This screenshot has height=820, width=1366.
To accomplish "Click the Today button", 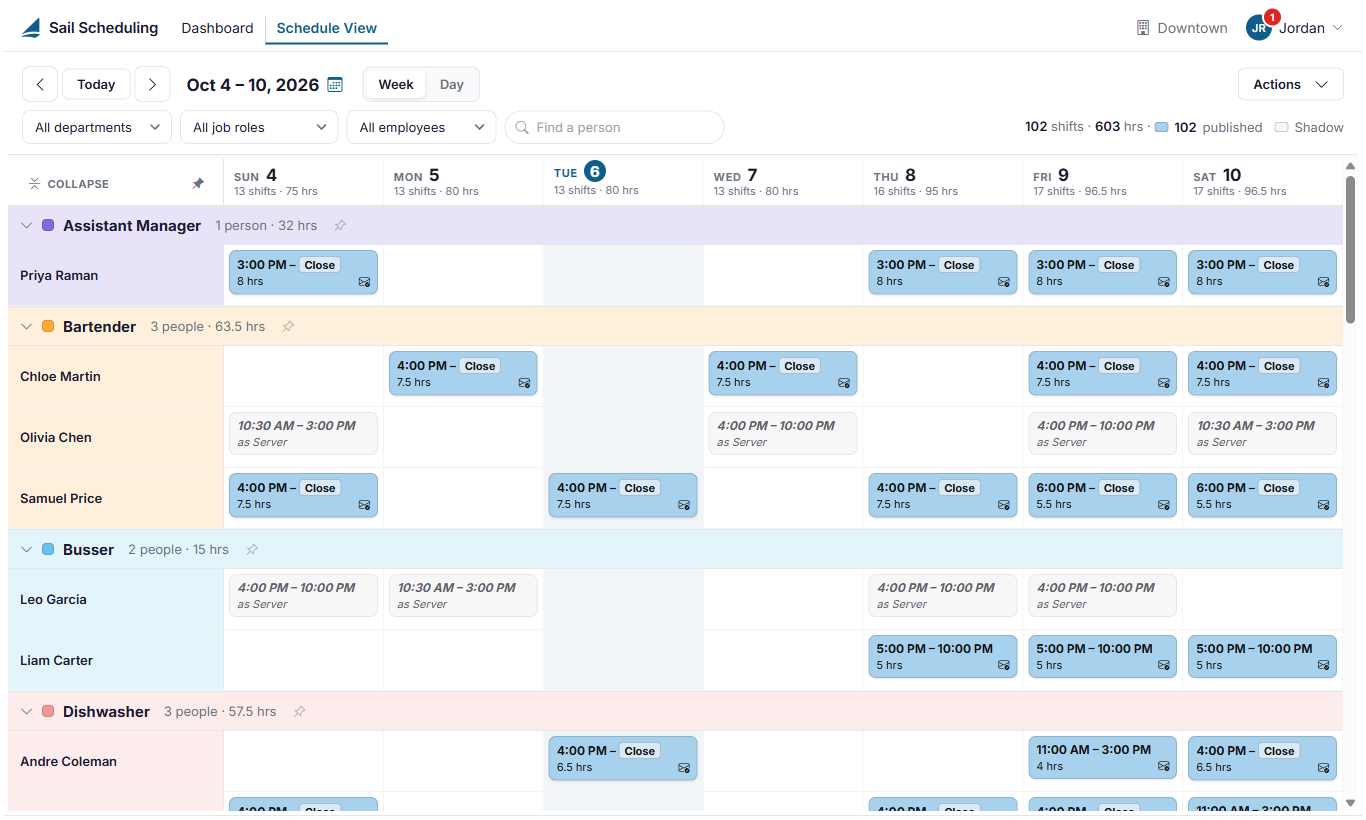I will 96,85.
